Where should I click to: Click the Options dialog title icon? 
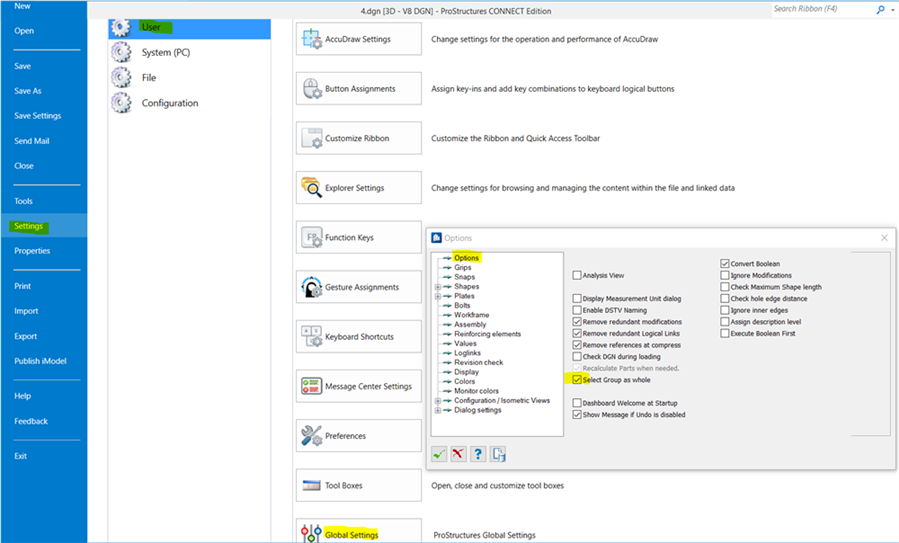pos(436,238)
